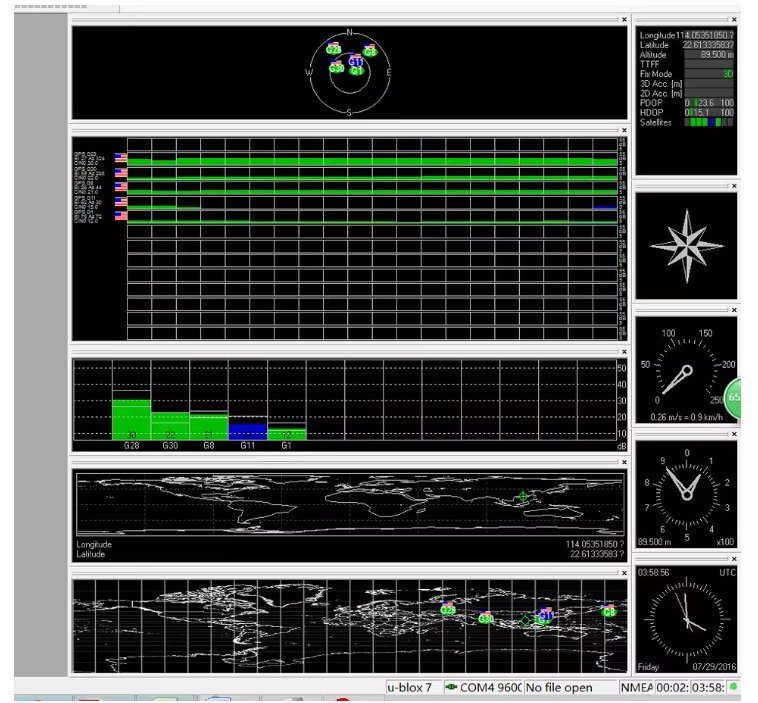The image size is (758, 703).
Task: Click the green G8 signal level bar
Action: (208, 427)
